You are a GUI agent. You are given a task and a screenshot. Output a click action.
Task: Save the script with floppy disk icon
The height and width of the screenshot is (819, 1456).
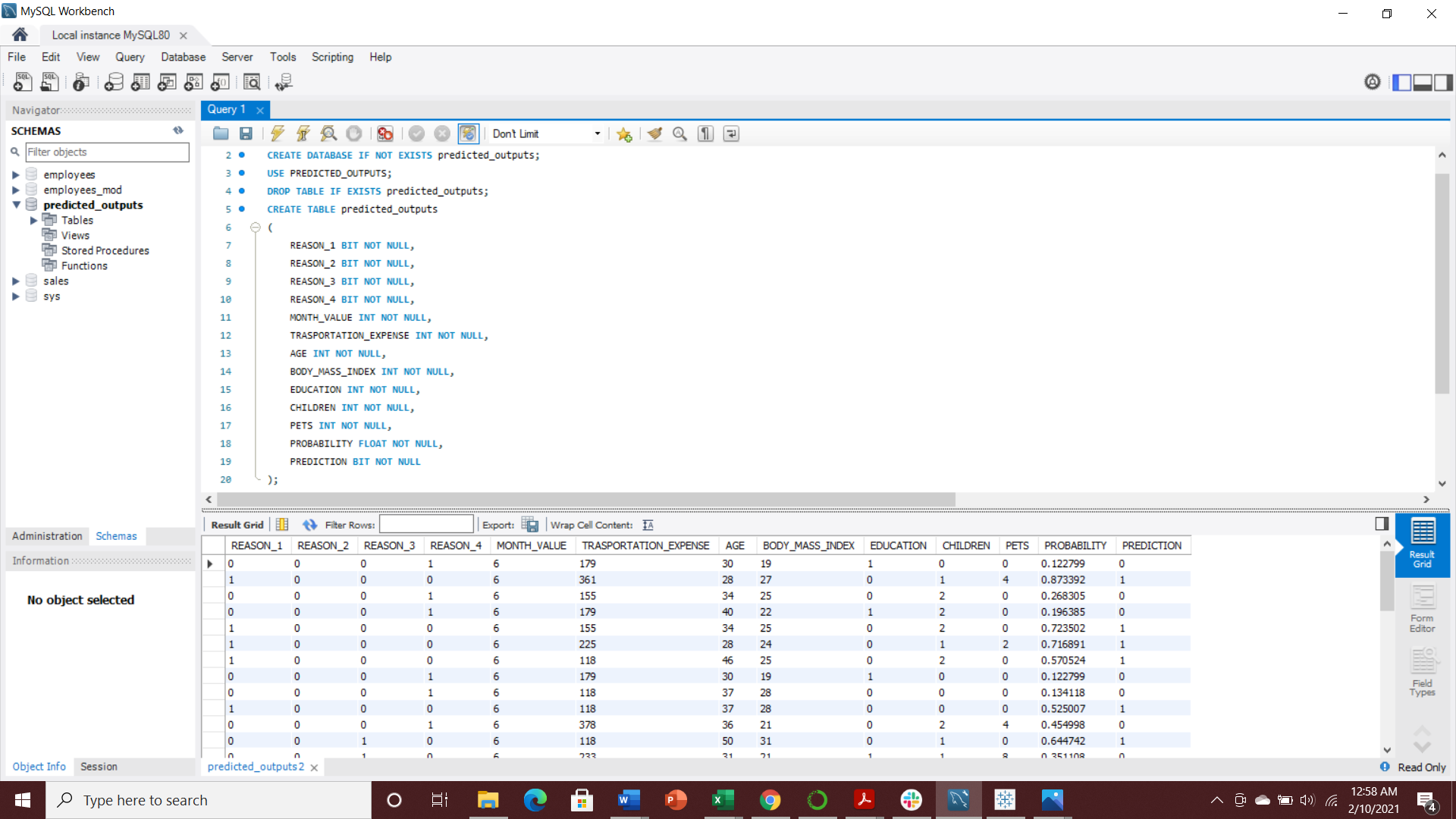246,134
